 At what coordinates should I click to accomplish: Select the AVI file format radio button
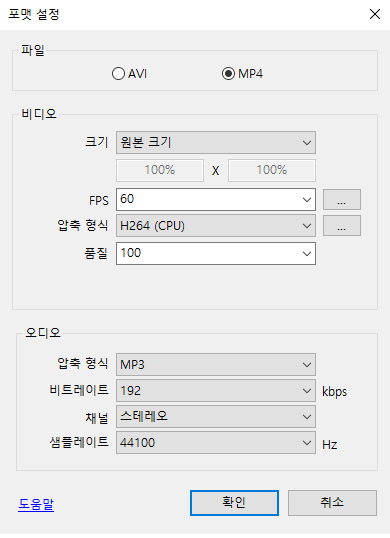(129, 74)
